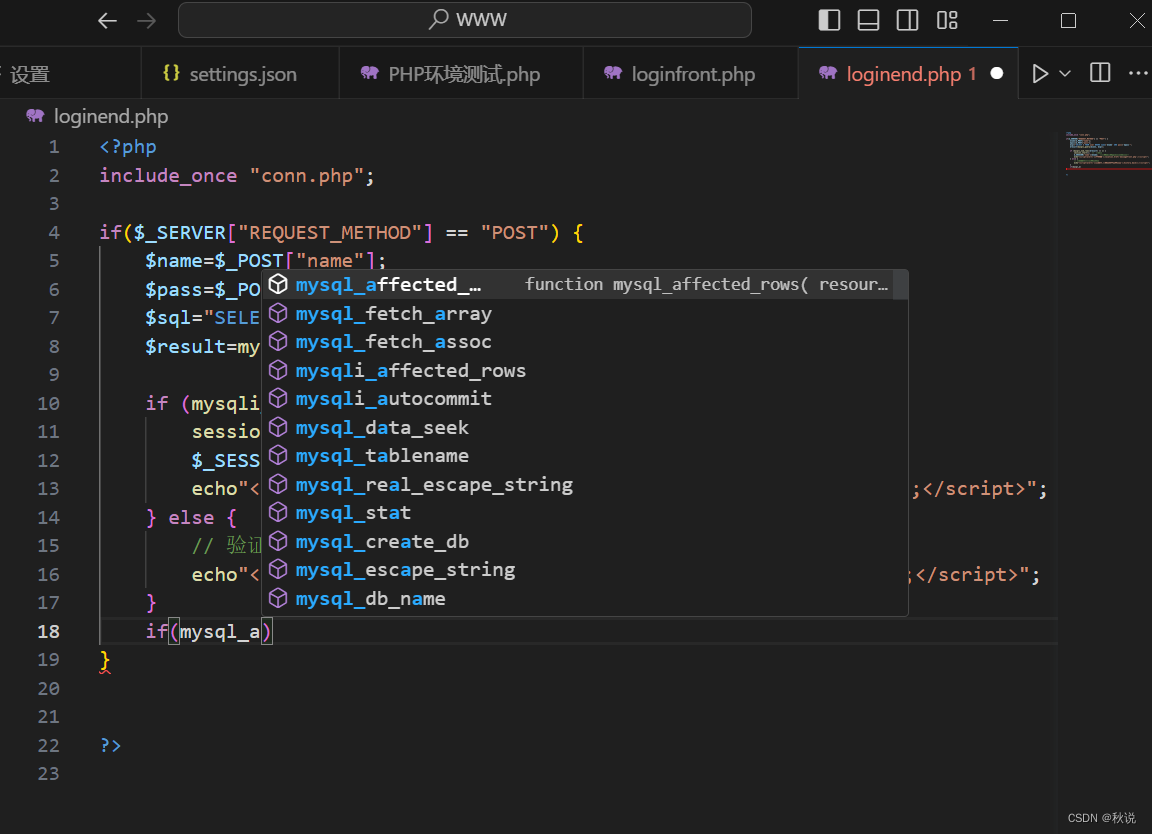Viewport: 1152px width, 834px height.
Task: Choose the mysql_data_seek suggestion
Action: pyautogui.click(x=585, y=428)
